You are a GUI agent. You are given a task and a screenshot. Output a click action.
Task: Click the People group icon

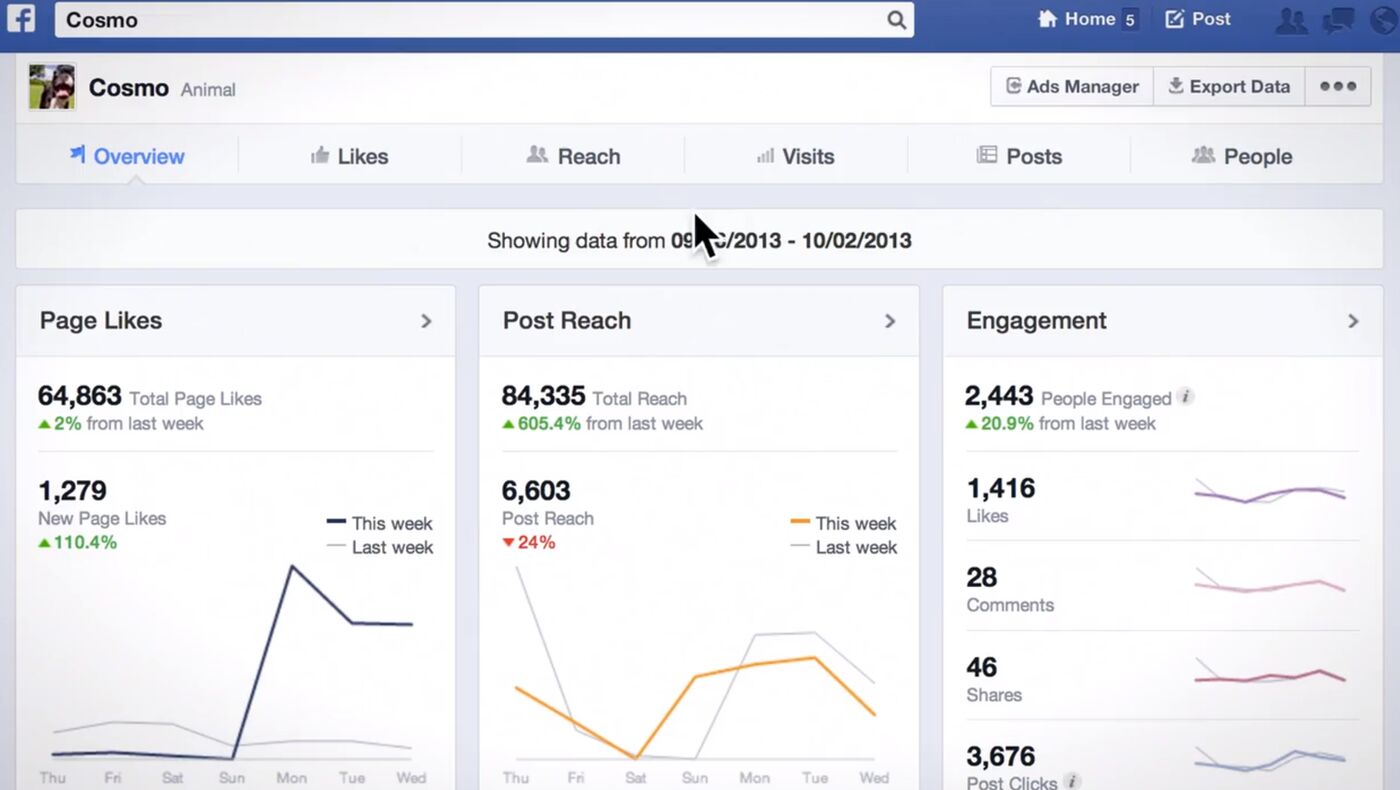click(x=1203, y=155)
